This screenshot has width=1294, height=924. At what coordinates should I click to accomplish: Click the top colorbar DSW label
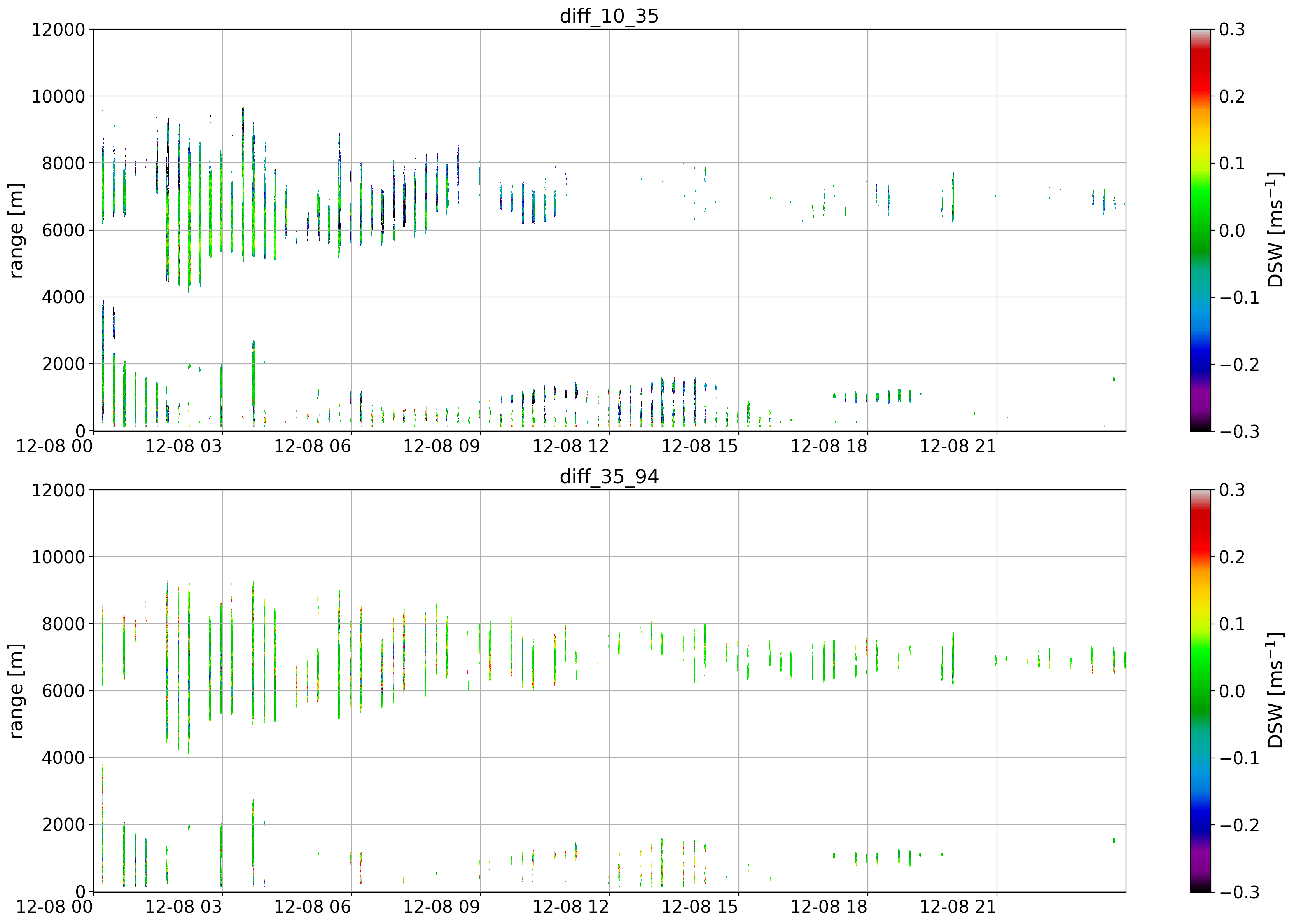click(x=1275, y=230)
